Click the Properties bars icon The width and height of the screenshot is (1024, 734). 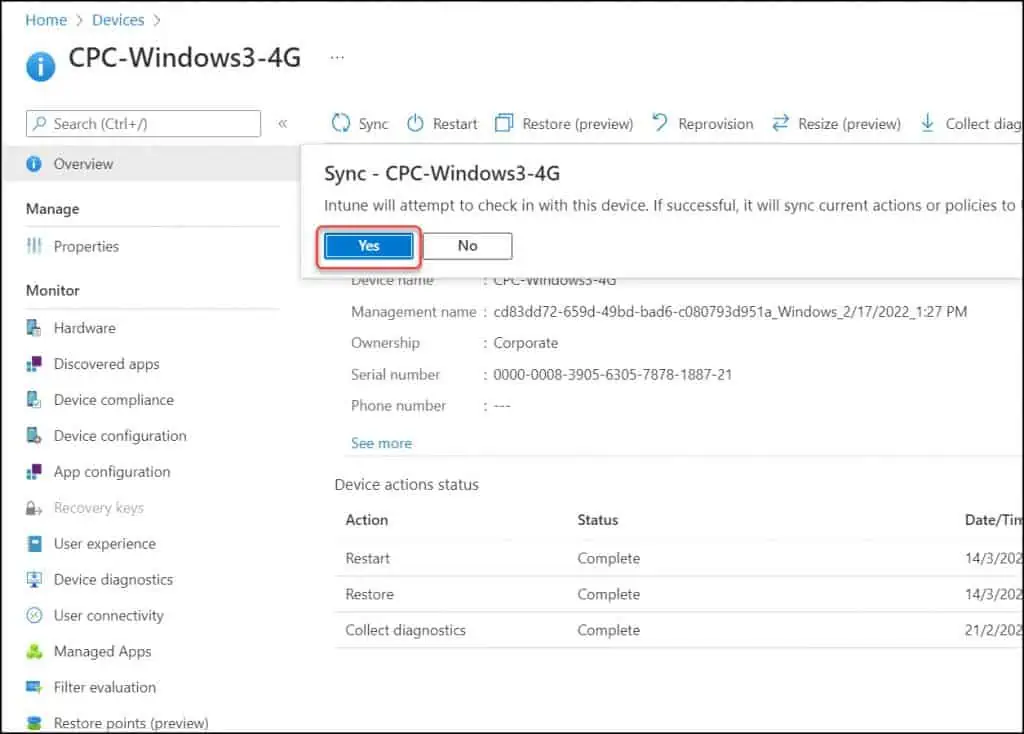tap(34, 246)
